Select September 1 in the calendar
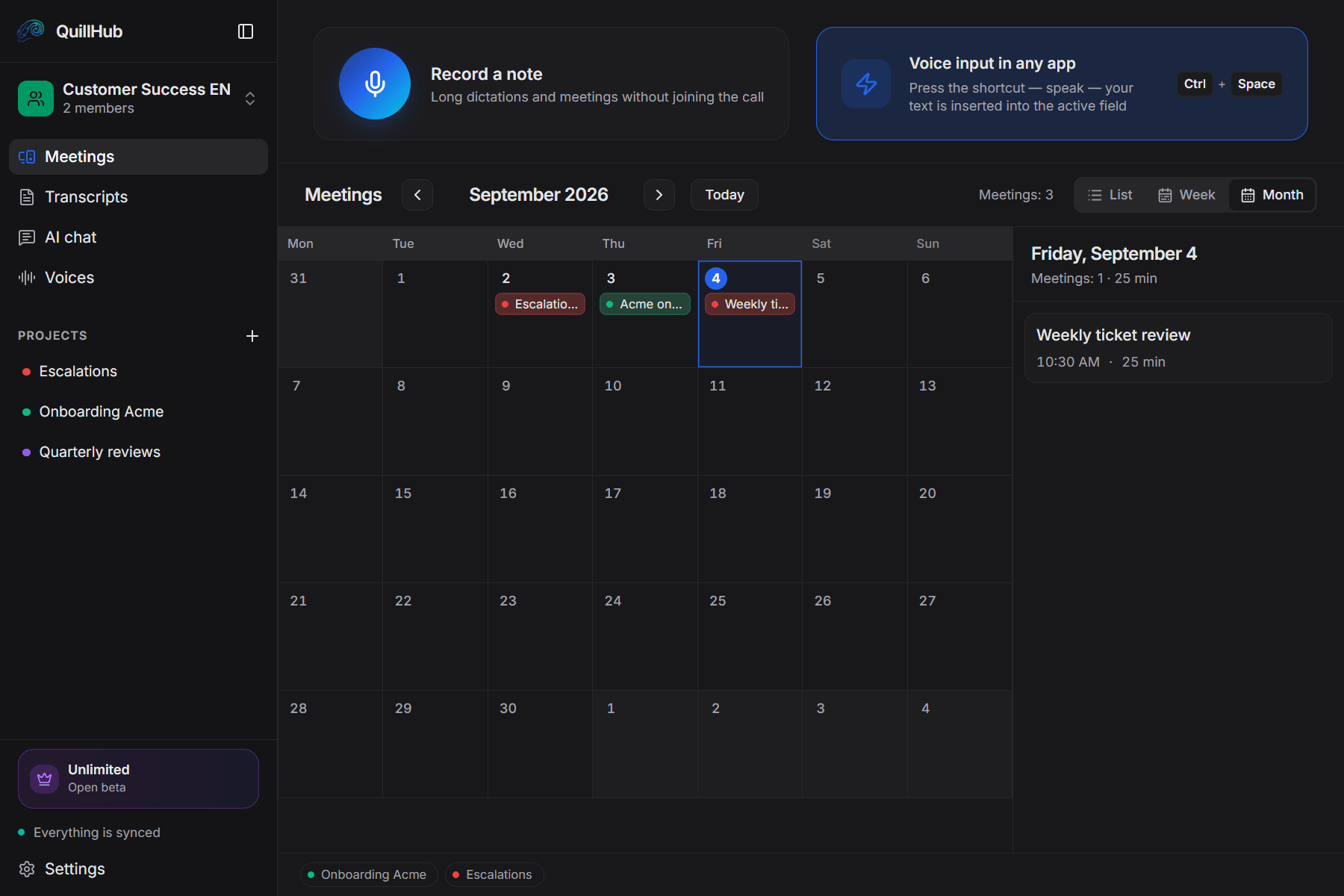This screenshot has width=1344, height=896. coord(435,314)
